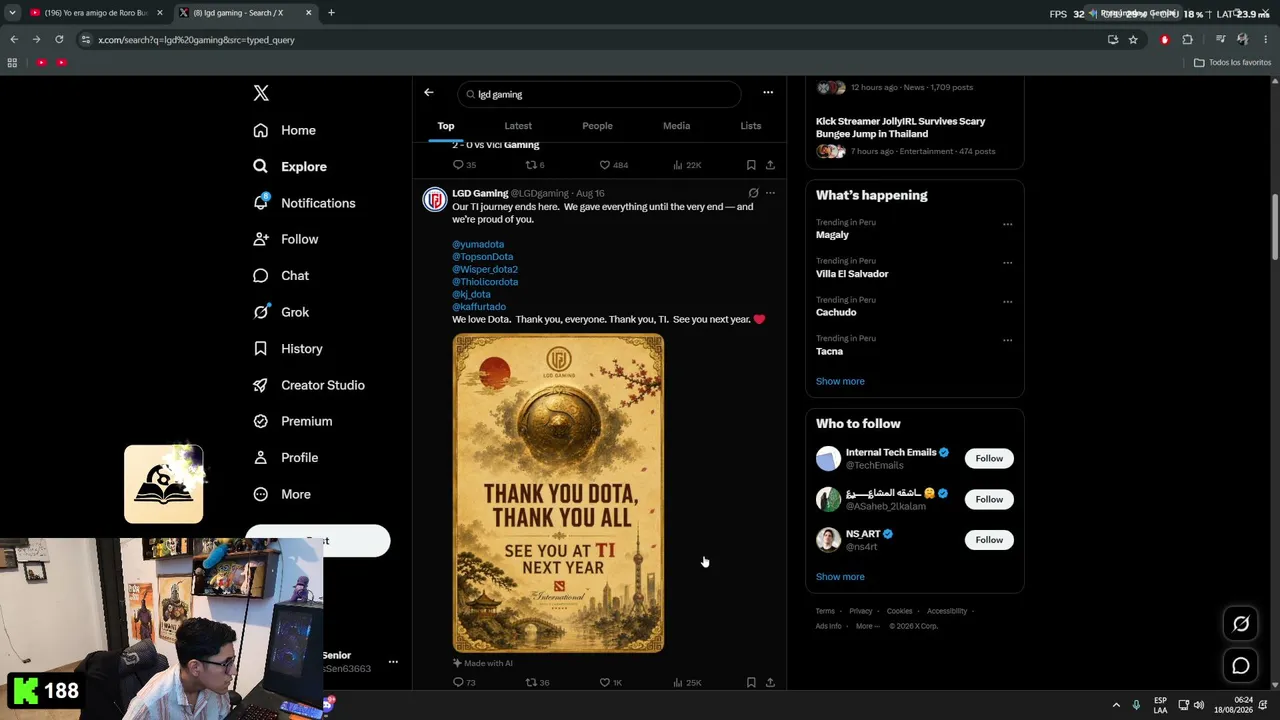The image size is (1280, 720).
Task: Open the taskbar volume control
Action: click(x=1199, y=705)
